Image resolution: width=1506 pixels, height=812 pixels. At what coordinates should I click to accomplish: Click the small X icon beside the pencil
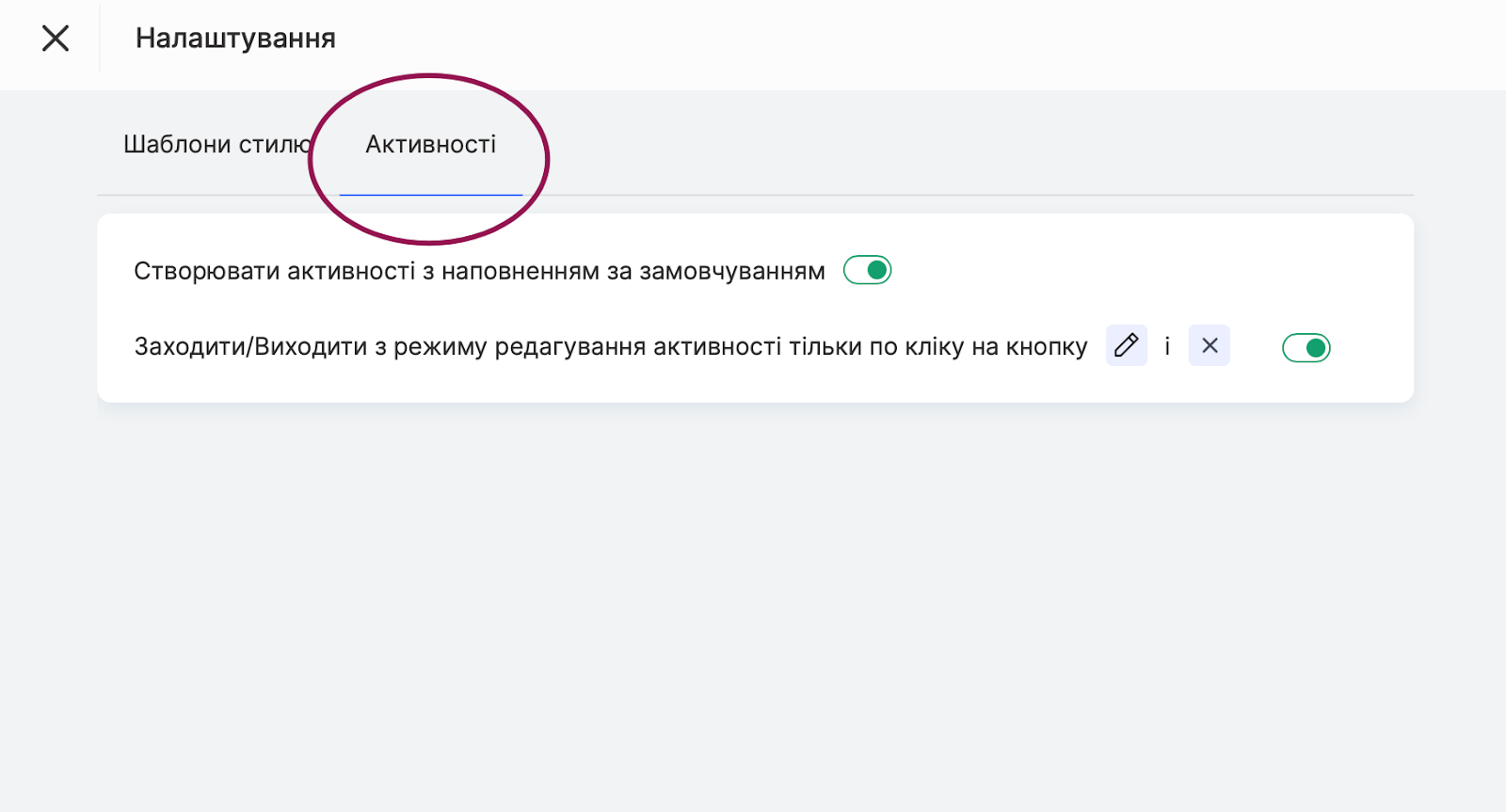coord(1210,346)
